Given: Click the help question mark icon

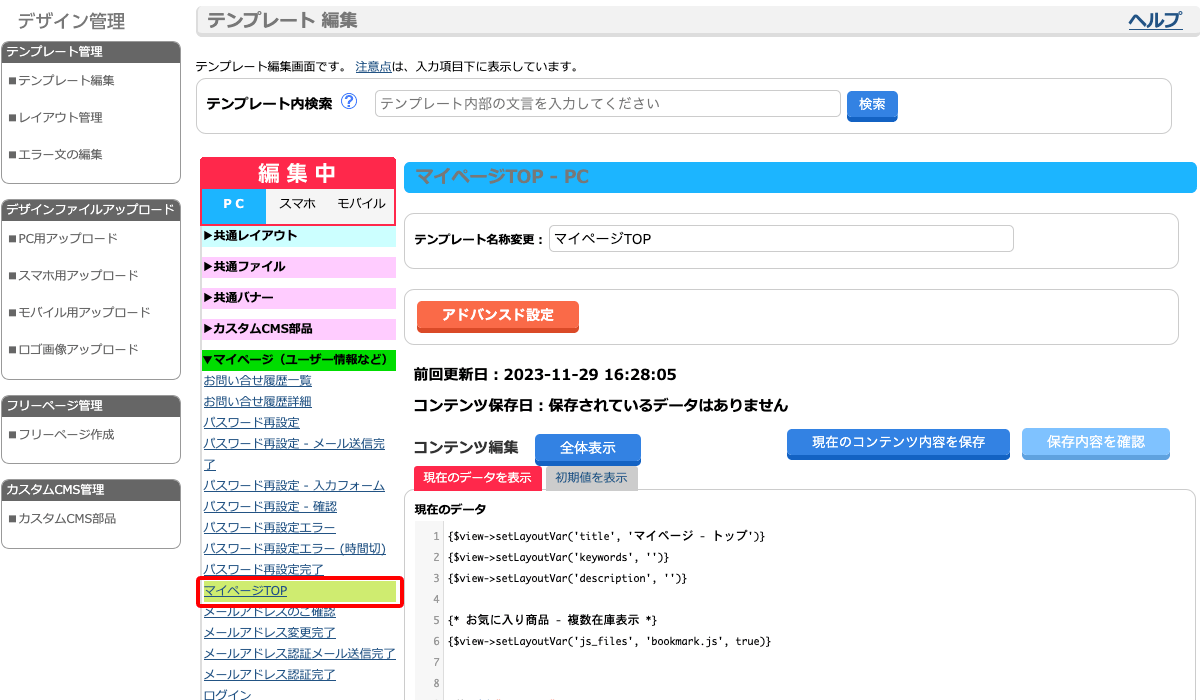Looking at the screenshot, I should coord(349,102).
